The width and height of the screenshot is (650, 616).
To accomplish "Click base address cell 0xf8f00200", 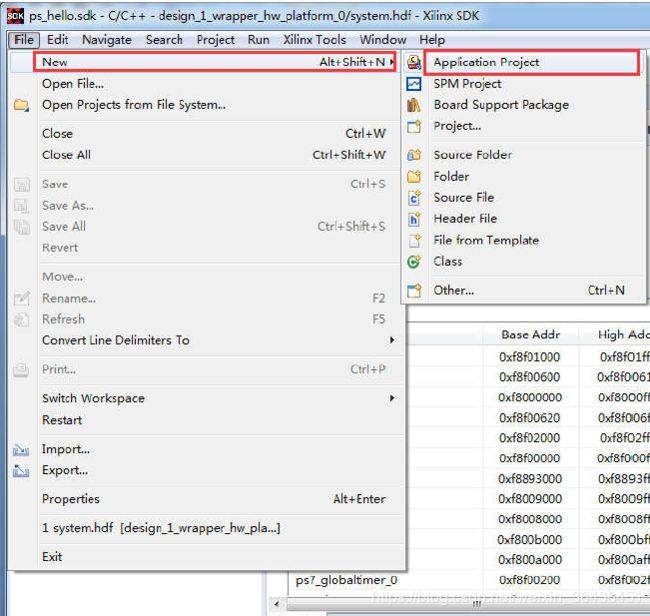I will point(529,580).
